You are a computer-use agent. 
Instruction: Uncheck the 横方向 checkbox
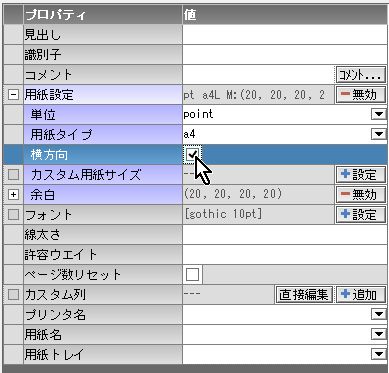pos(192,154)
